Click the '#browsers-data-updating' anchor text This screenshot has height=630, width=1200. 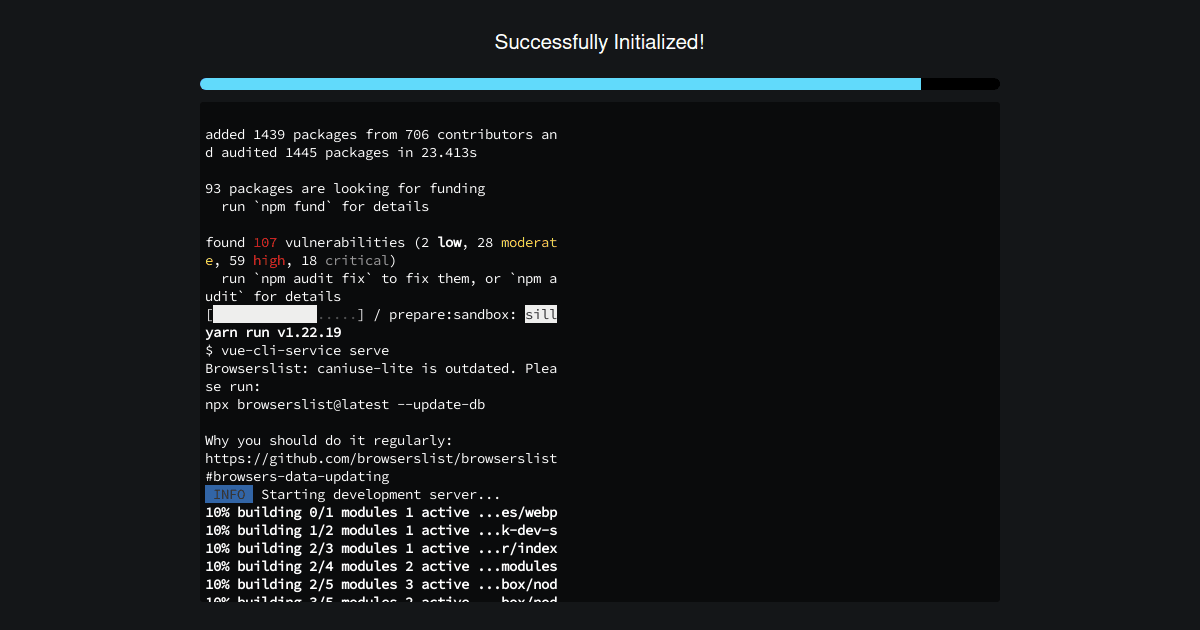point(296,476)
